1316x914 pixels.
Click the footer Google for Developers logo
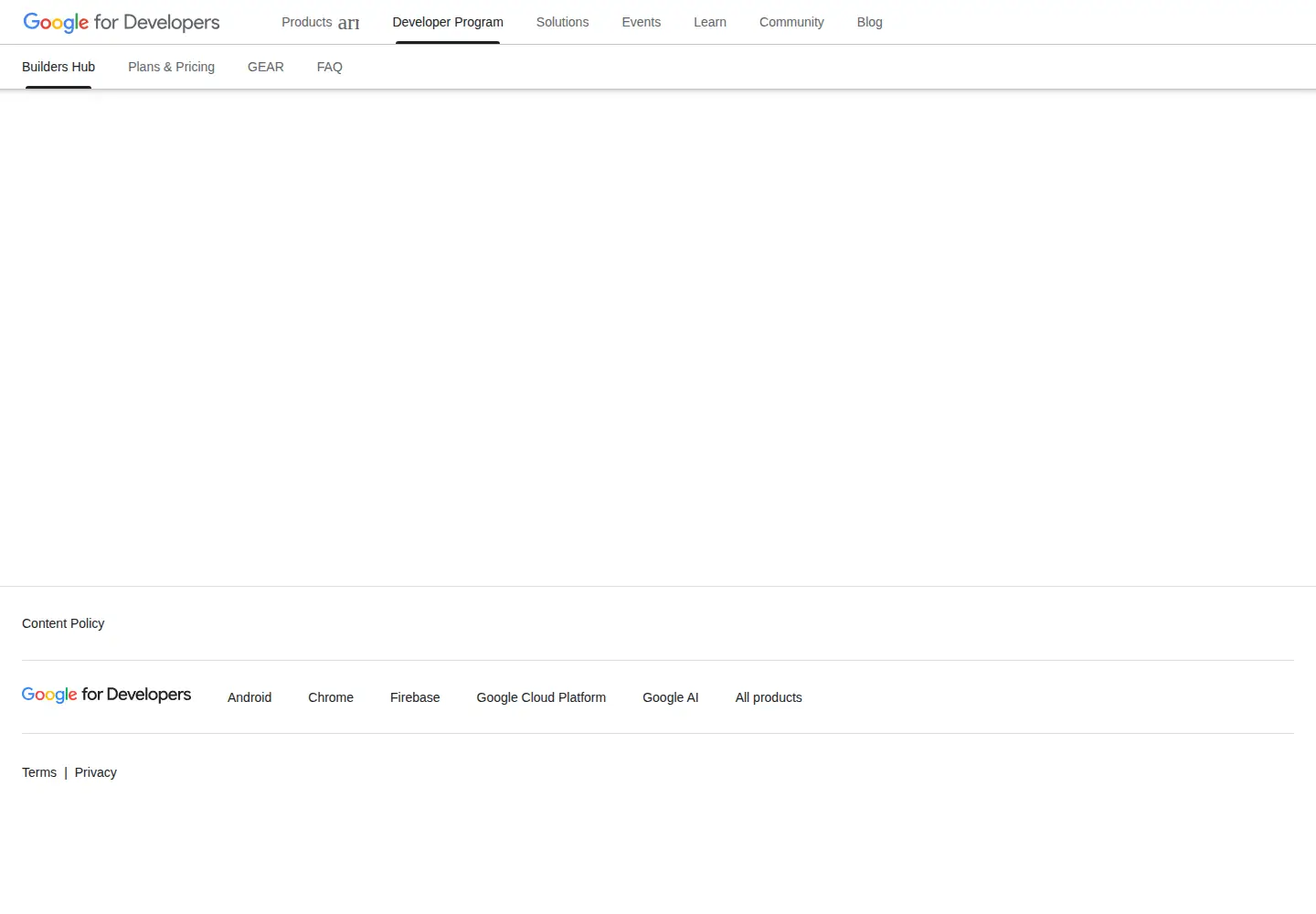point(106,695)
